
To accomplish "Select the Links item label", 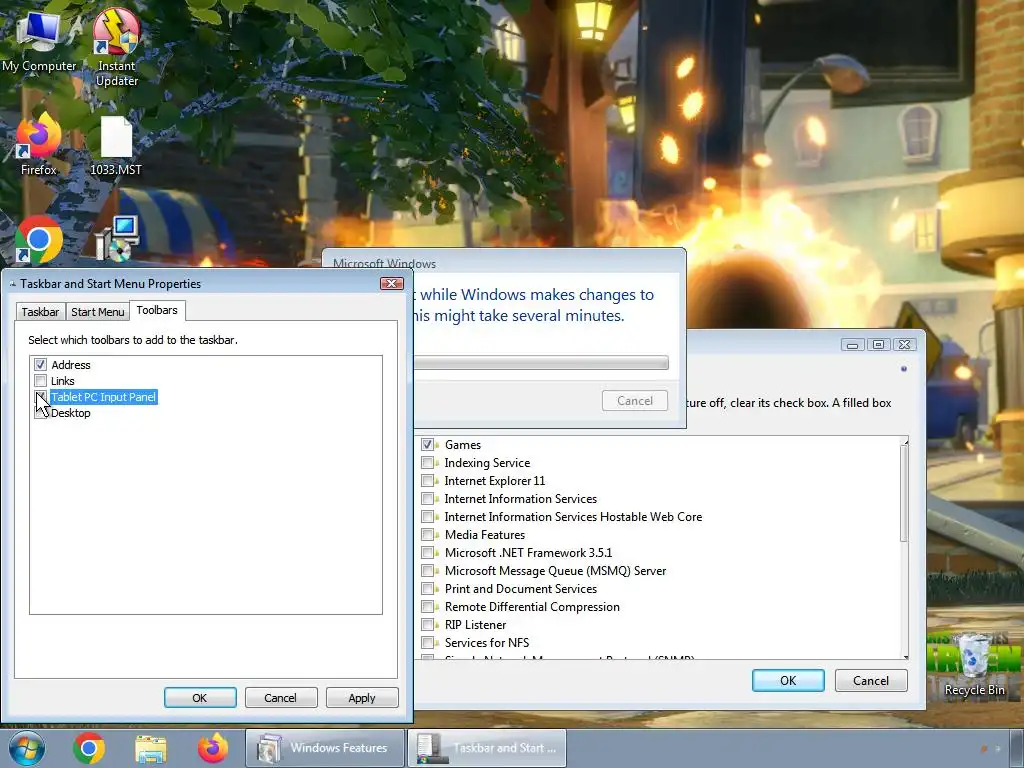I will click(x=63, y=381).
